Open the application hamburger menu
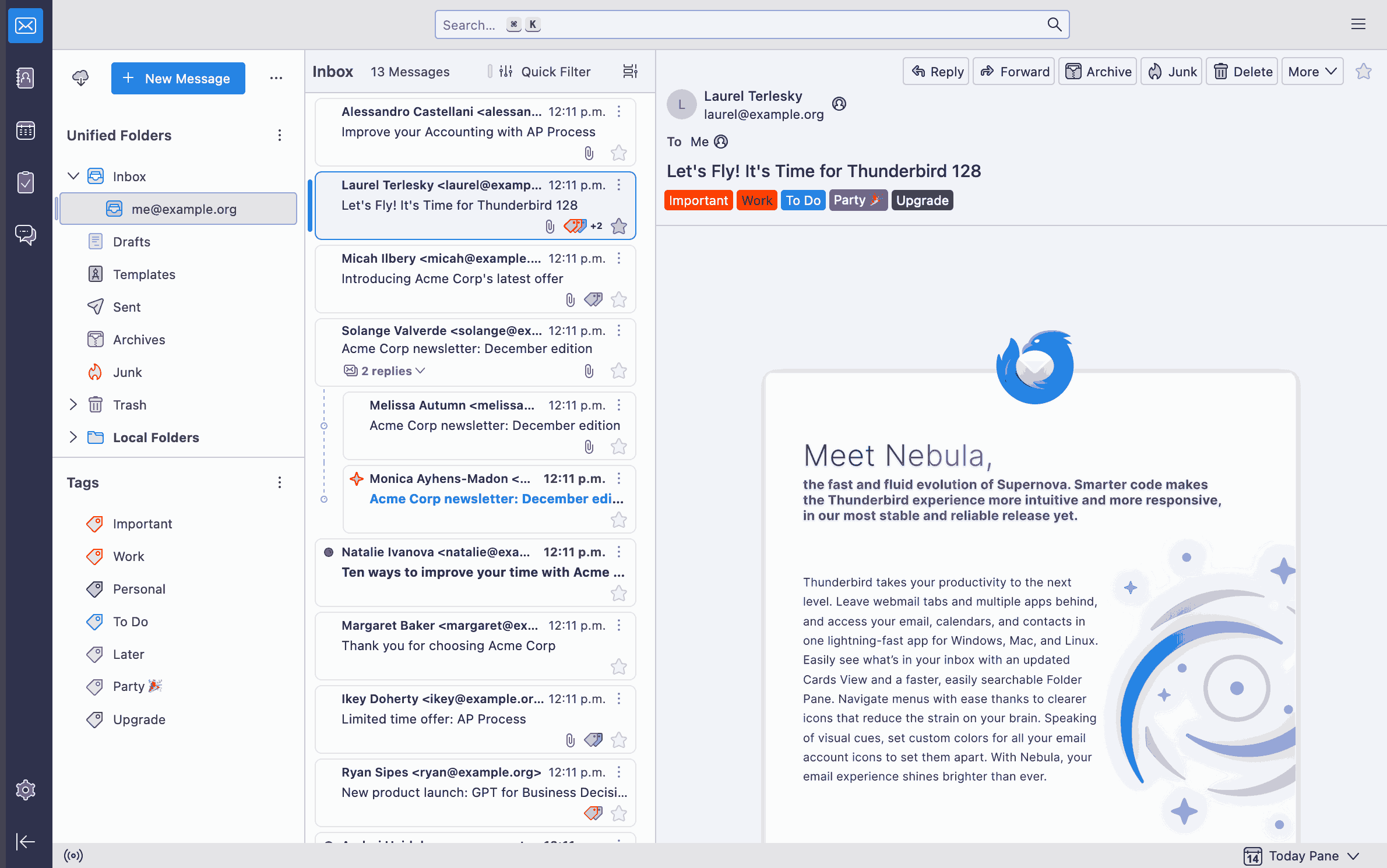1387x868 pixels. tap(1358, 24)
